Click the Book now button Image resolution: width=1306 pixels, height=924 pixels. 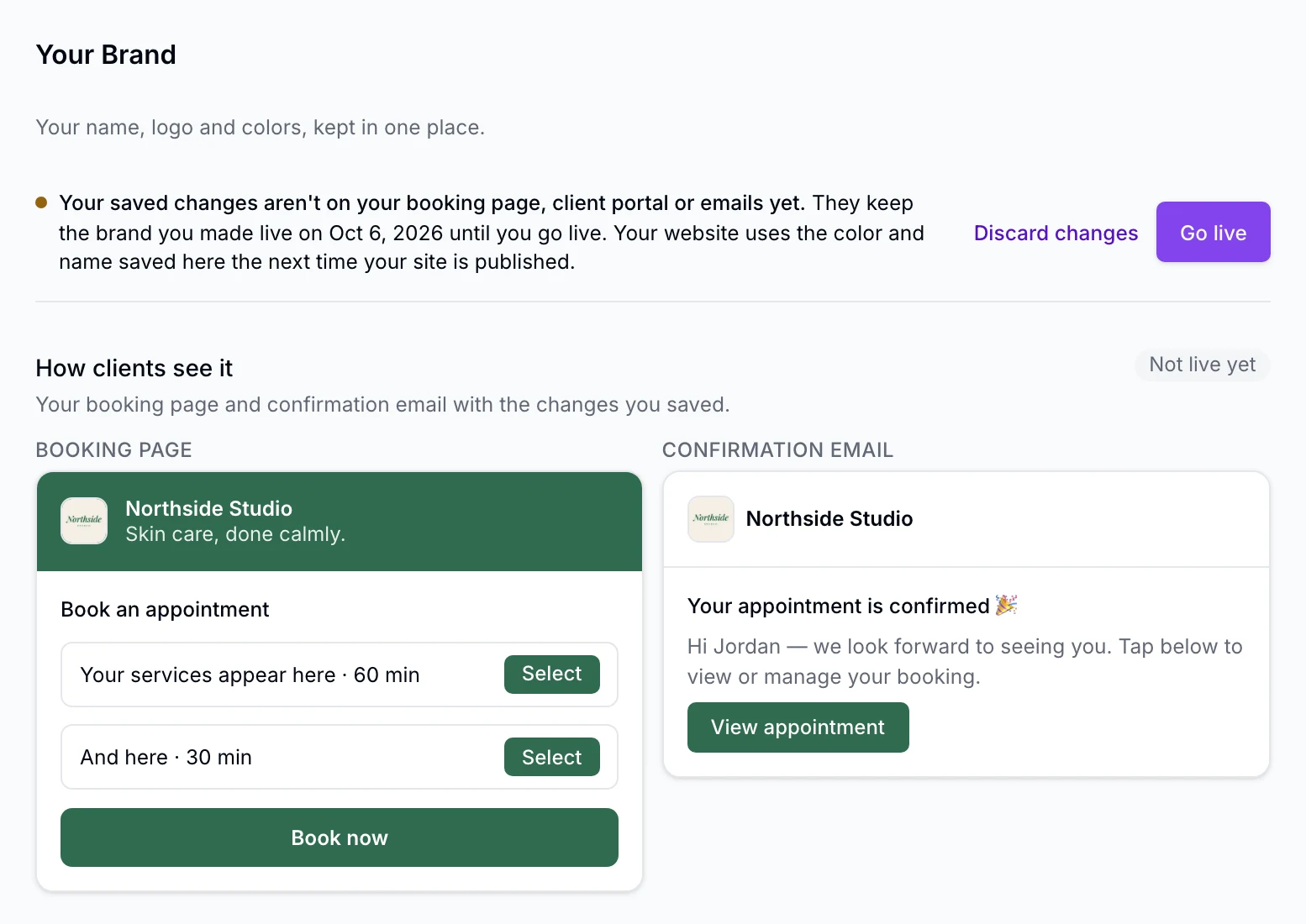[340, 837]
